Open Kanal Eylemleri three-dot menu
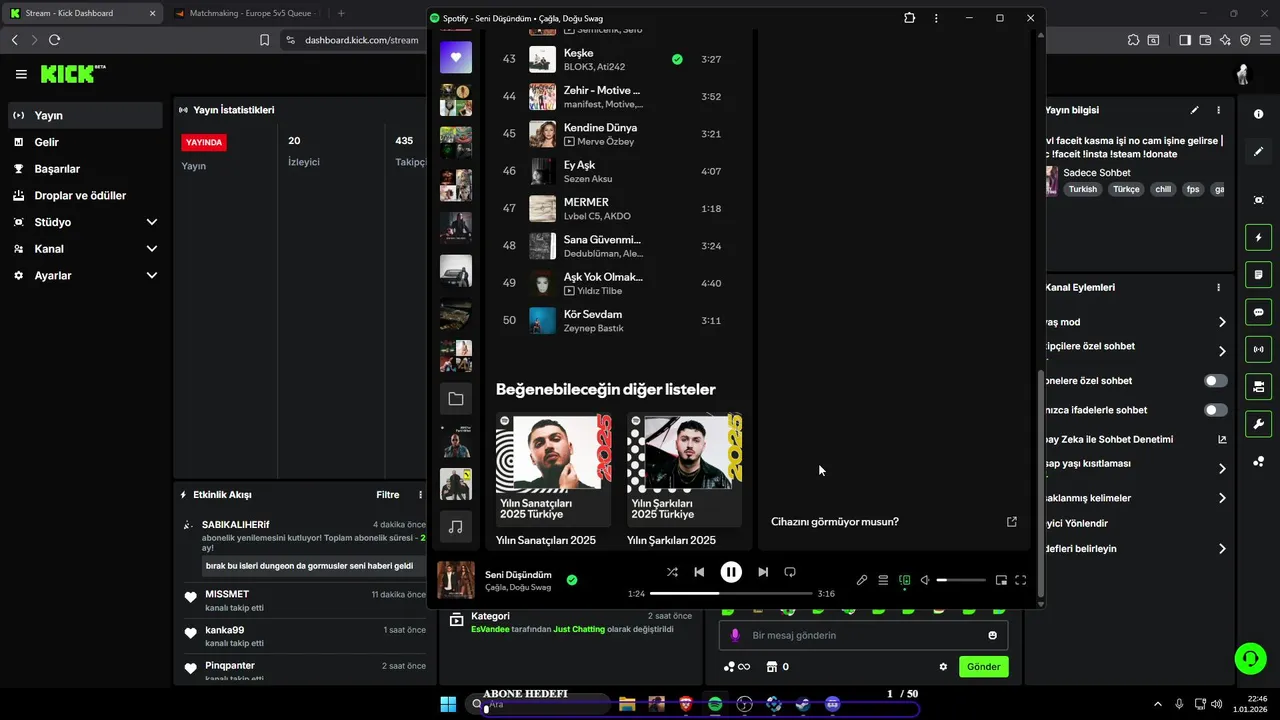1280x720 pixels. 1218,287
